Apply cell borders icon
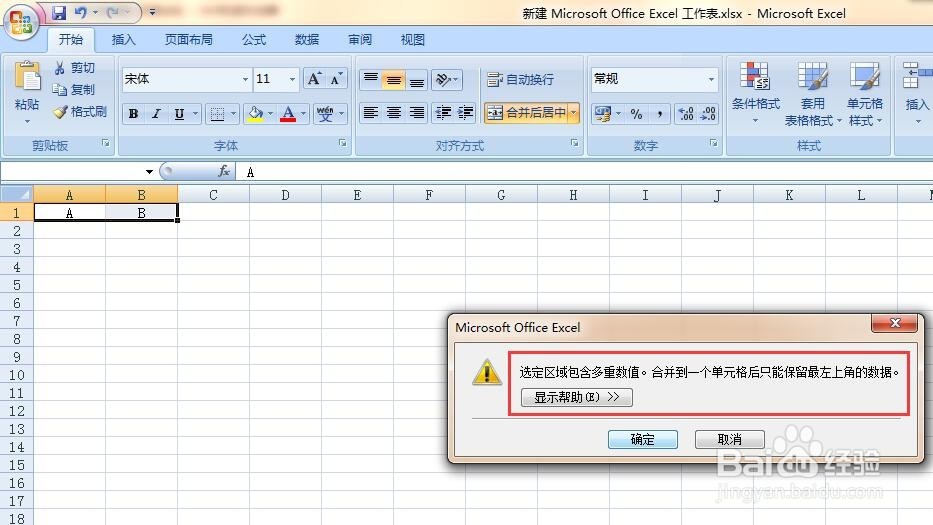The width and height of the screenshot is (933, 525). pyautogui.click(x=217, y=114)
